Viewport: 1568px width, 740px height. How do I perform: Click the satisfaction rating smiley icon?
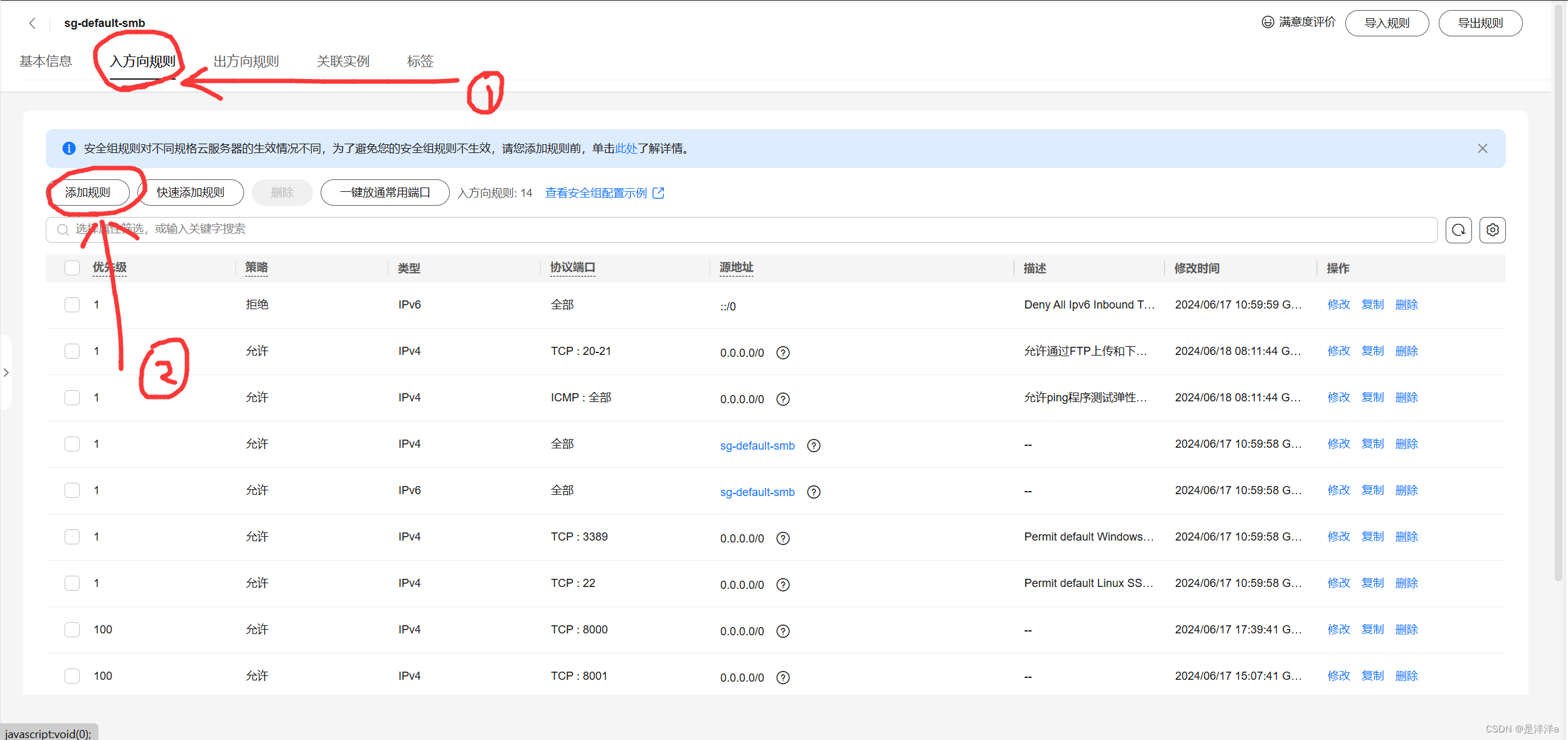point(1267,23)
